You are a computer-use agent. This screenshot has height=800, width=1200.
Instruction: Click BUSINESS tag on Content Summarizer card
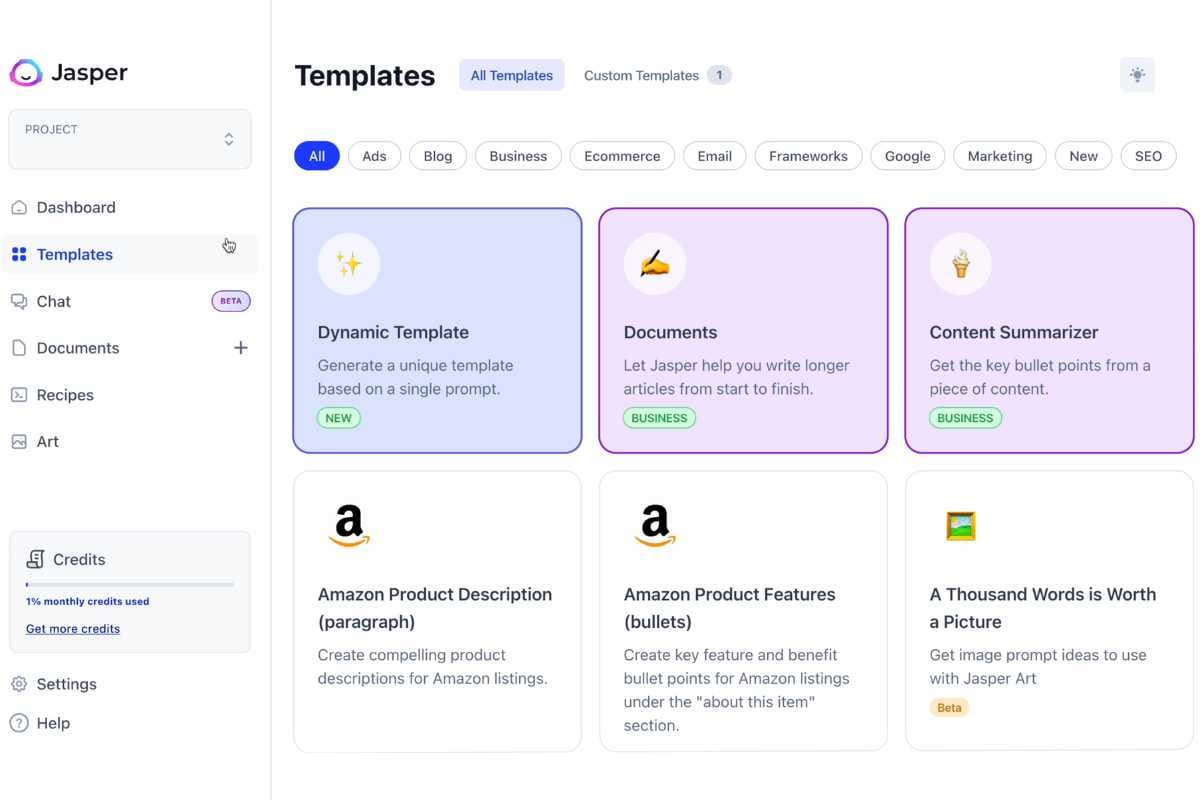[x=965, y=418]
